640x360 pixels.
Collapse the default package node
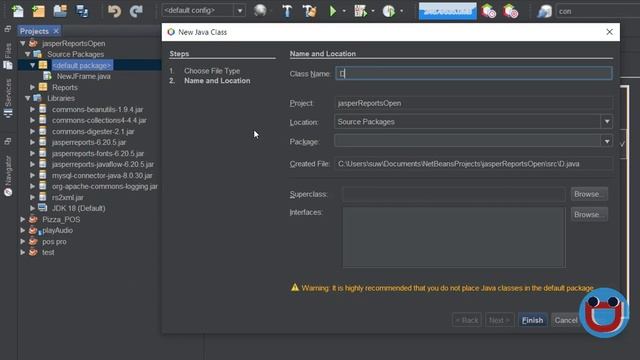[x=32, y=65]
